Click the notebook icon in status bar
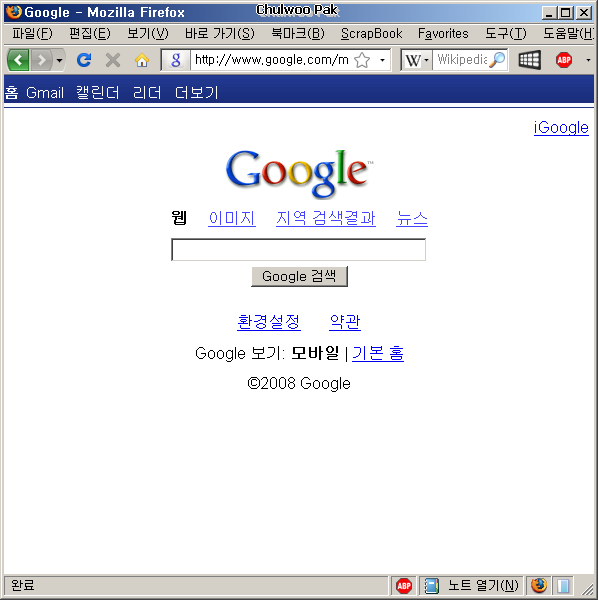 pos(432,586)
